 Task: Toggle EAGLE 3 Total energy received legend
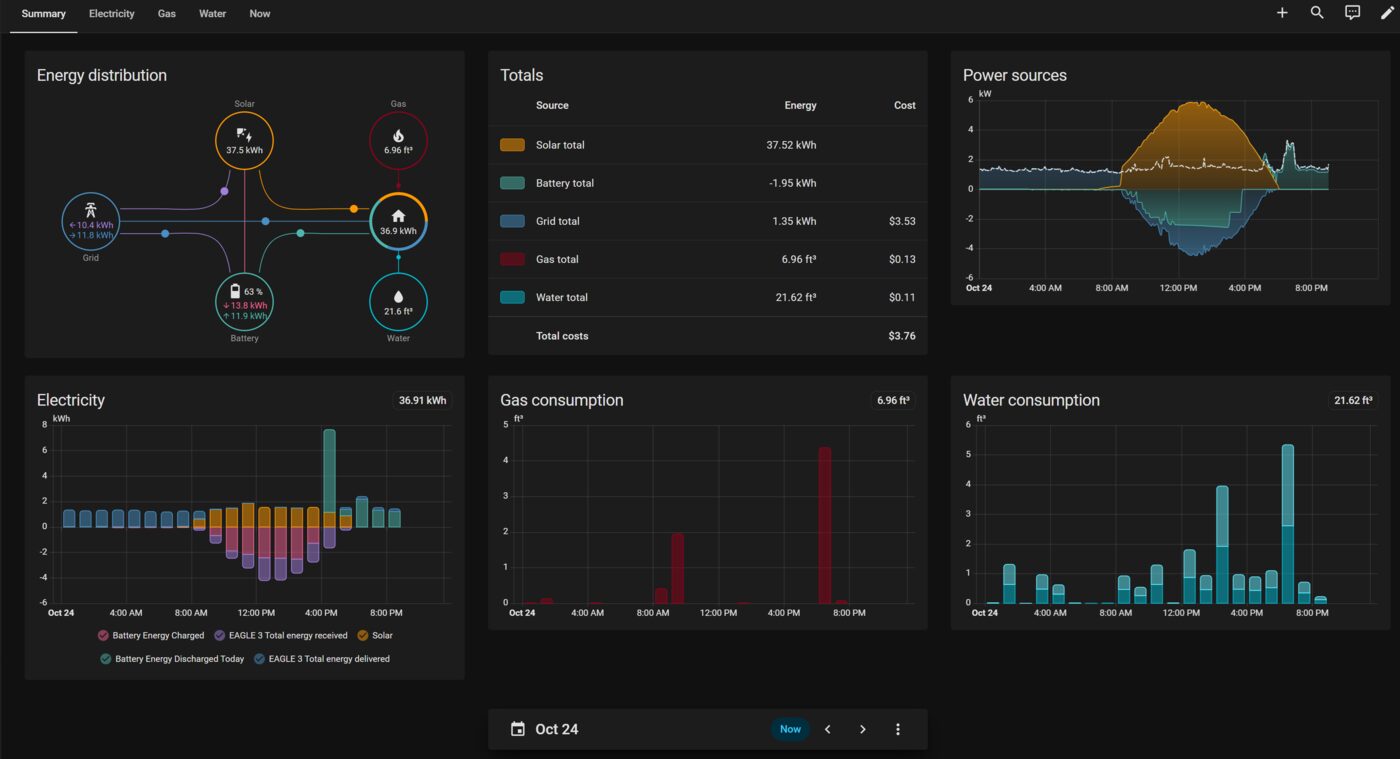[281, 635]
